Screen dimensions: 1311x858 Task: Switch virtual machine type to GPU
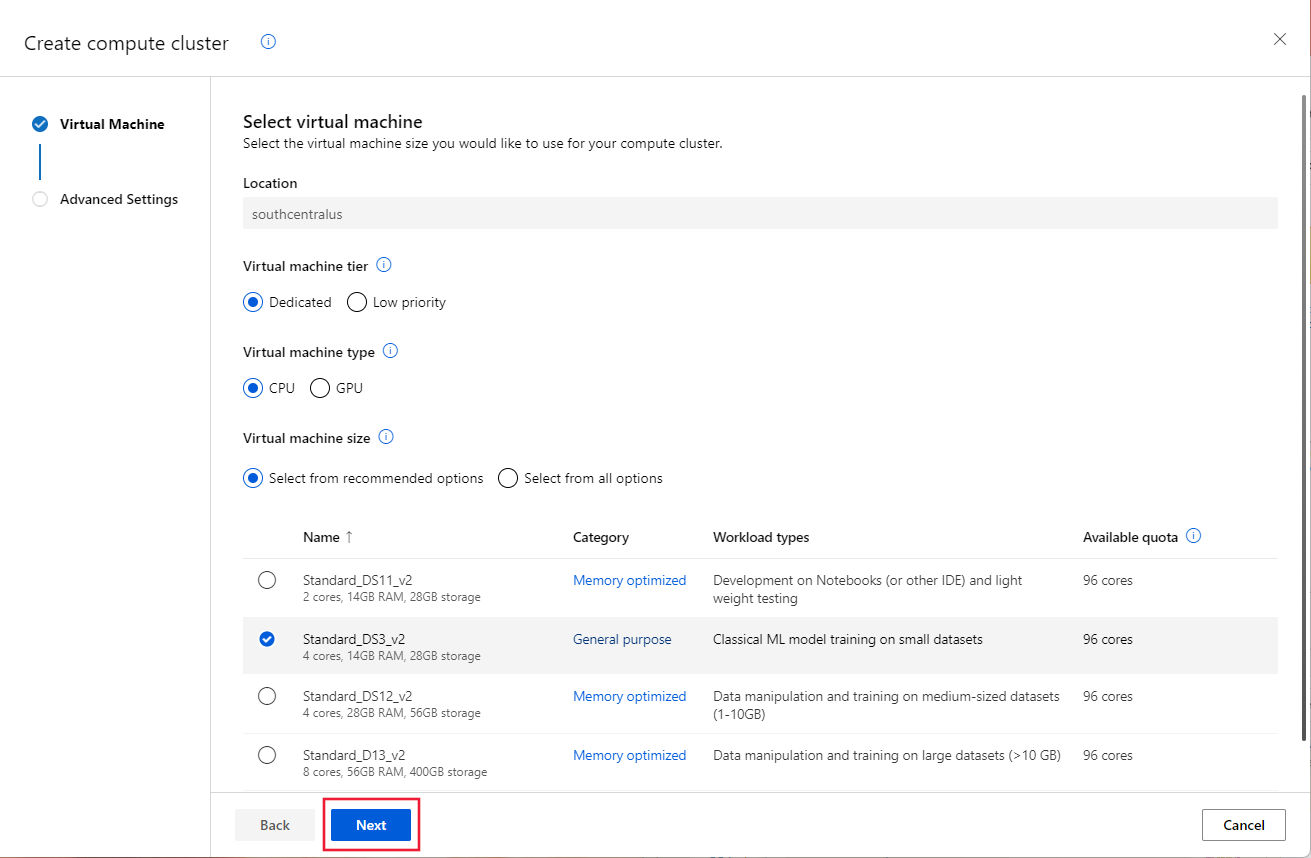click(320, 388)
